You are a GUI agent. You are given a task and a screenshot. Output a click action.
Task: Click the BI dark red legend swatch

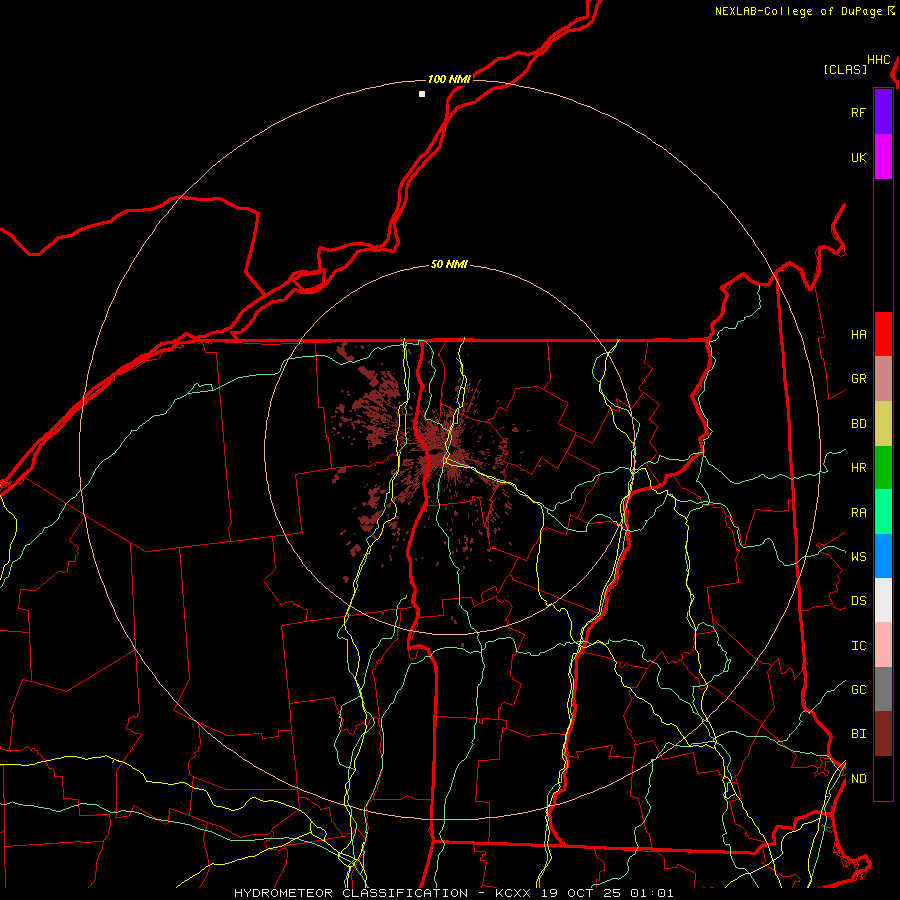[883, 734]
